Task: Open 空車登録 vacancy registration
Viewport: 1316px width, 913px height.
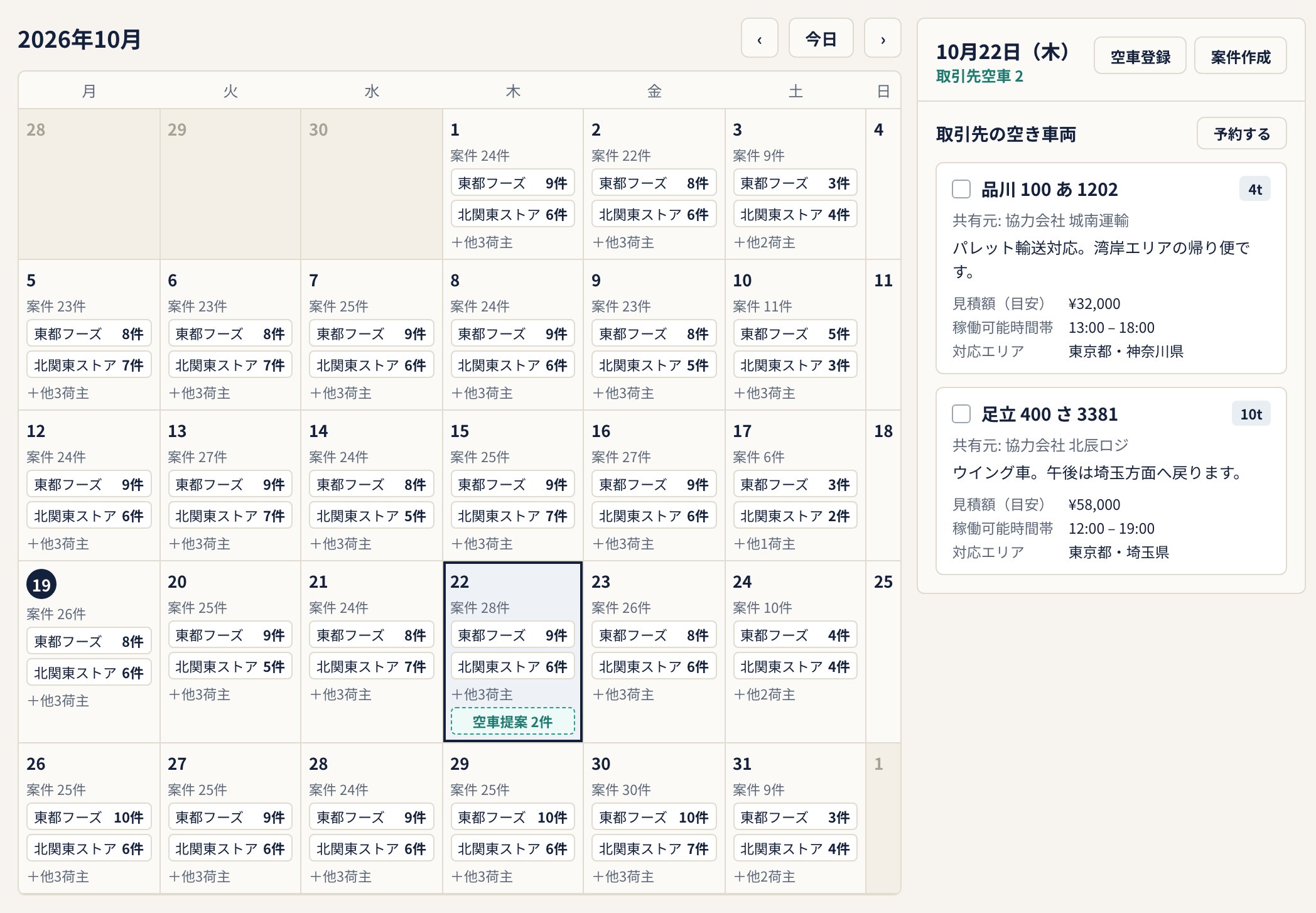Action: 1140,57
